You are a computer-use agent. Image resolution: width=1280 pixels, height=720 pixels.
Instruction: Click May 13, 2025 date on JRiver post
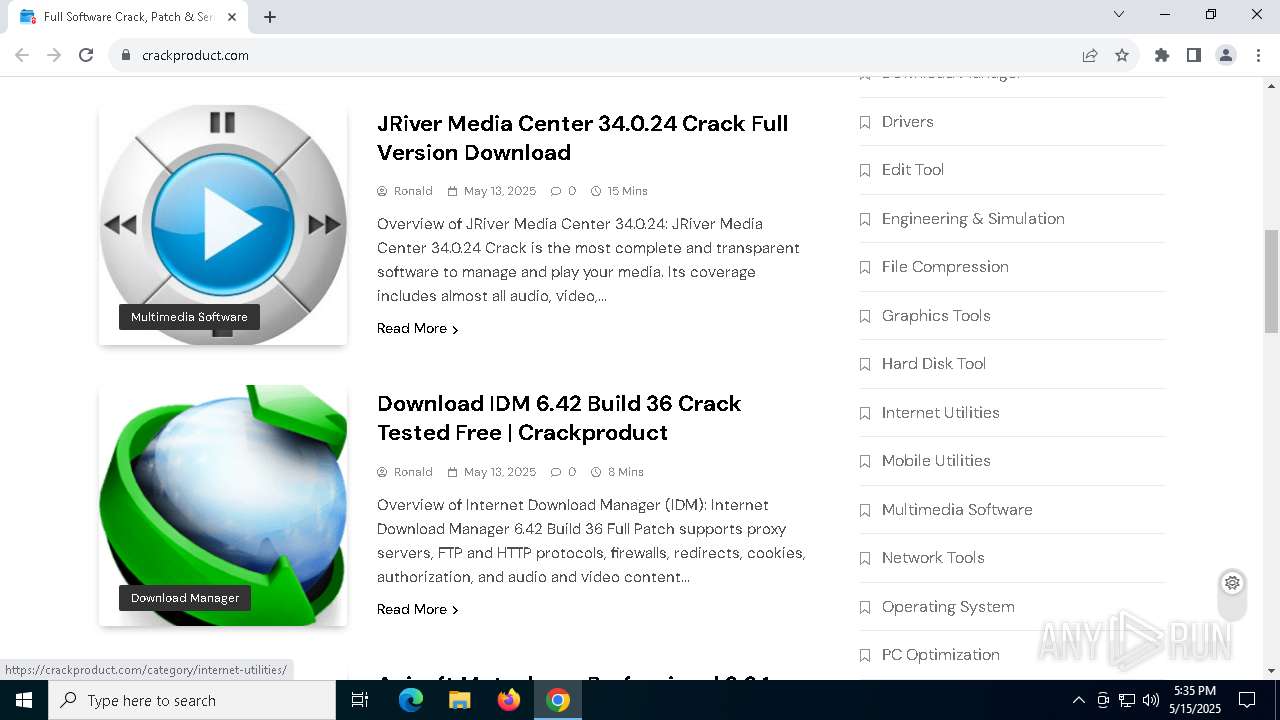pyautogui.click(x=500, y=191)
